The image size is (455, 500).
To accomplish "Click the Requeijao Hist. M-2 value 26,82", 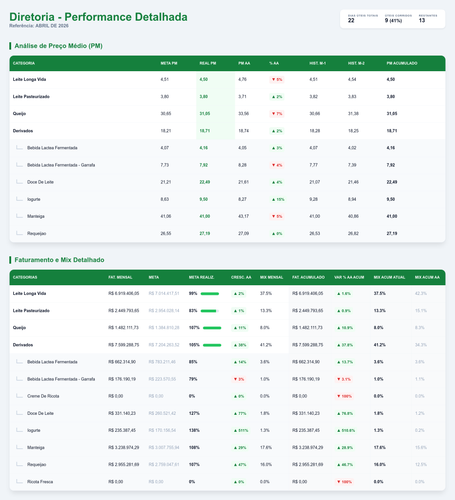I will pos(353,234).
